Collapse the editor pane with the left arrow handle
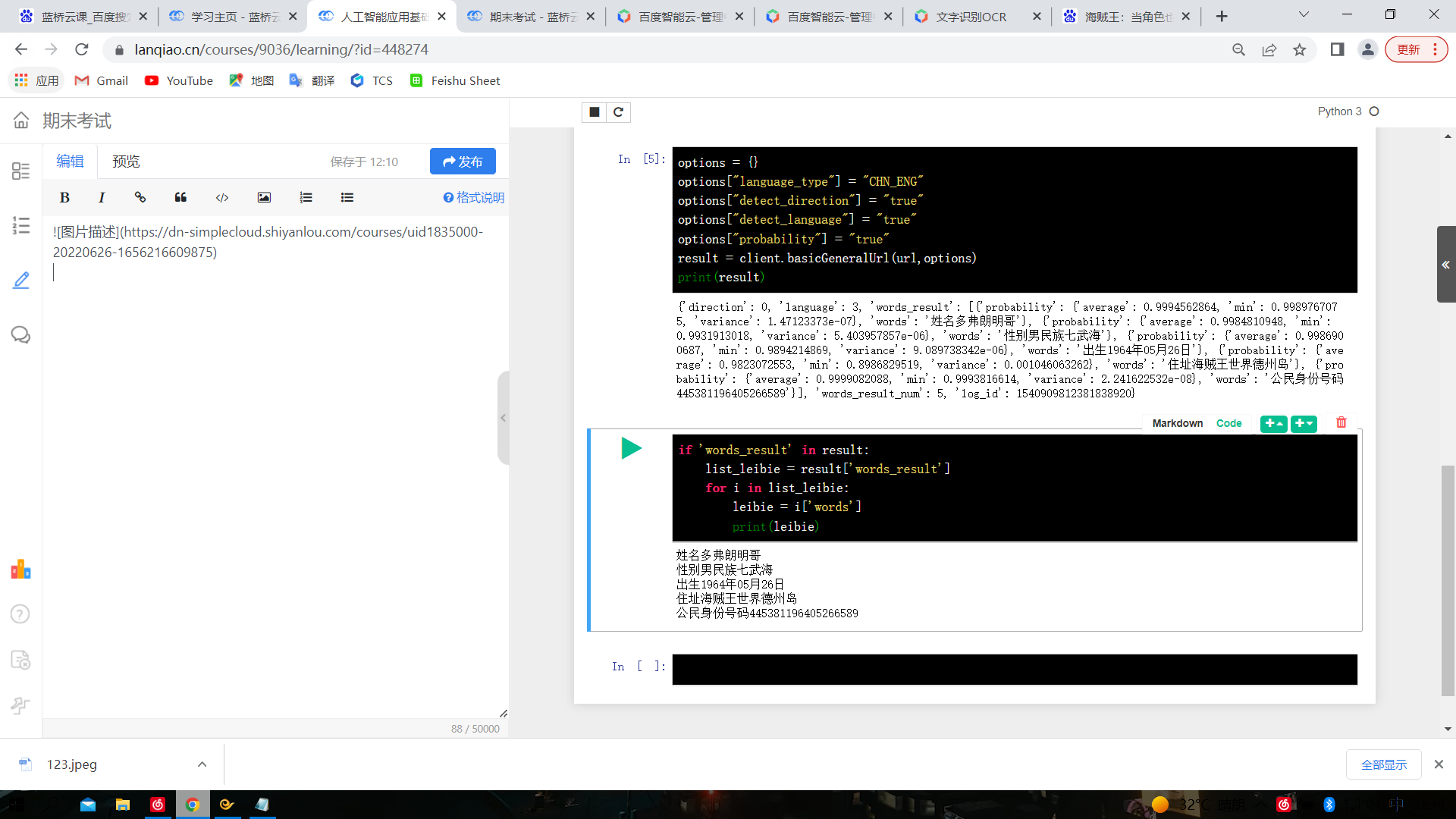 [x=503, y=418]
